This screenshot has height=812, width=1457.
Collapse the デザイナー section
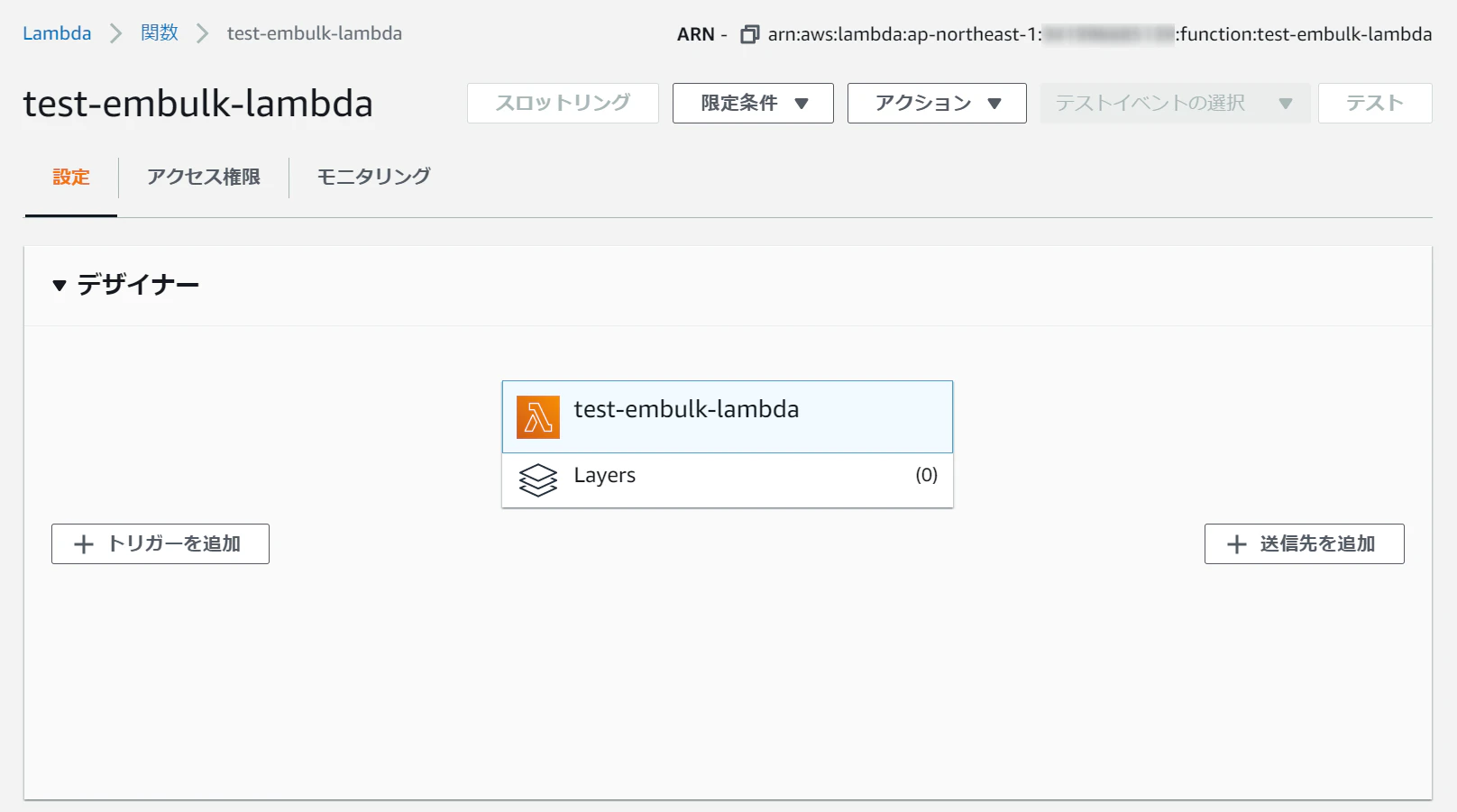coord(60,286)
